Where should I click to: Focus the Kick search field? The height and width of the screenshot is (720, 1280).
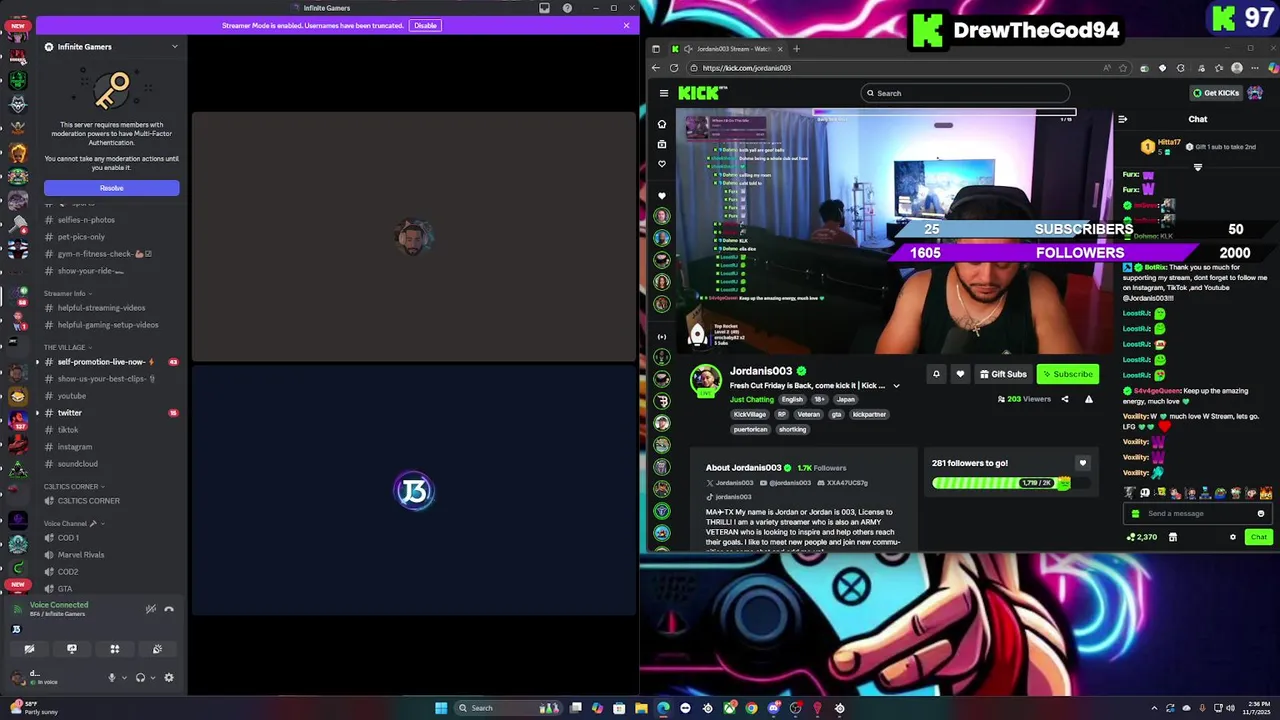965,93
